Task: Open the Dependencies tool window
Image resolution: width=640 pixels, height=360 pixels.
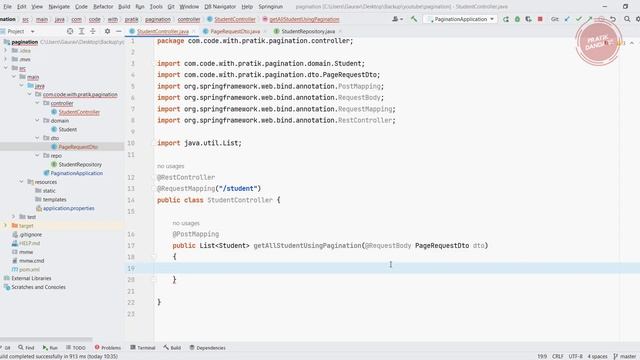Action: click(207, 348)
